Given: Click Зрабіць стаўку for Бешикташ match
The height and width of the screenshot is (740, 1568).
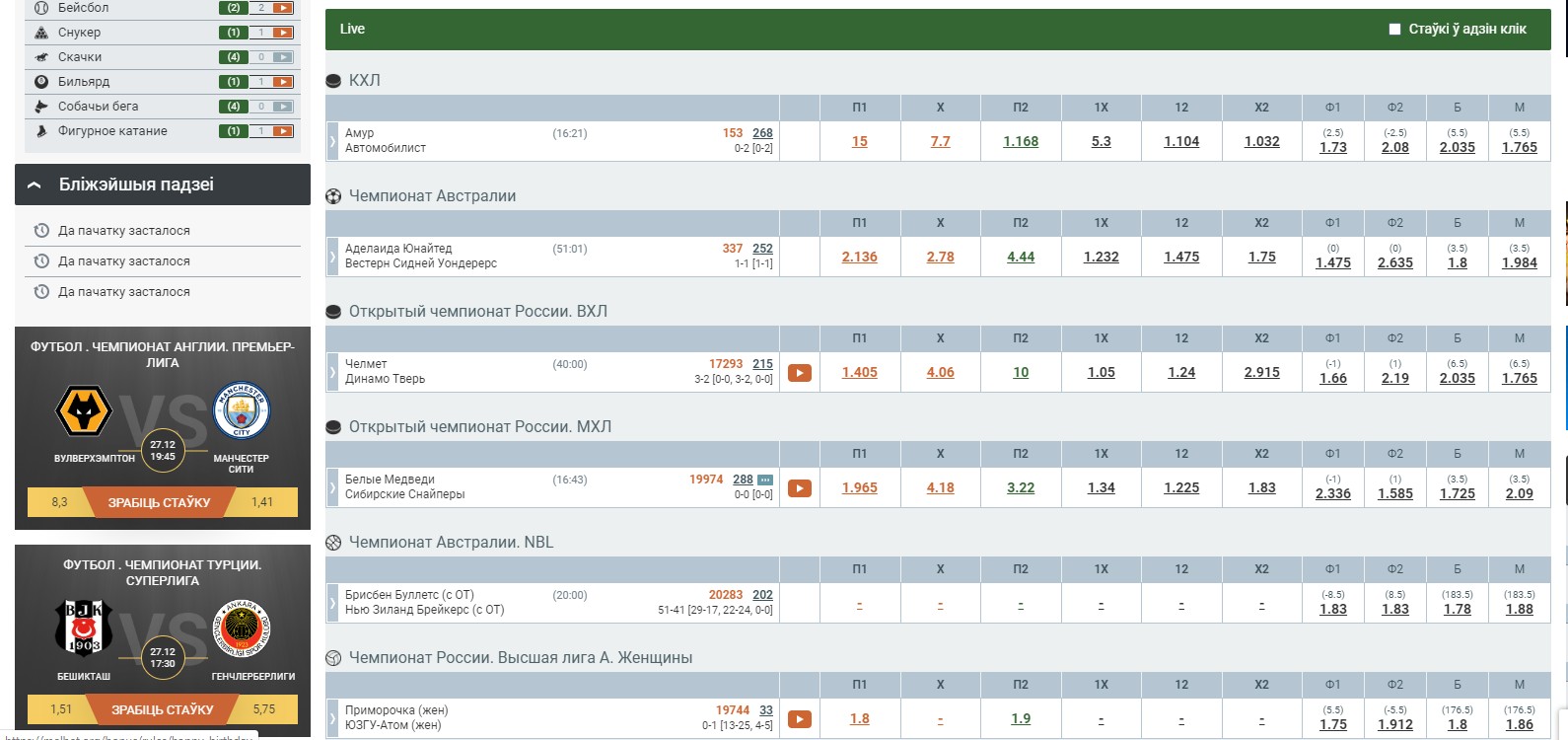Looking at the screenshot, I should pyautogui.click(x=162, y=709).
